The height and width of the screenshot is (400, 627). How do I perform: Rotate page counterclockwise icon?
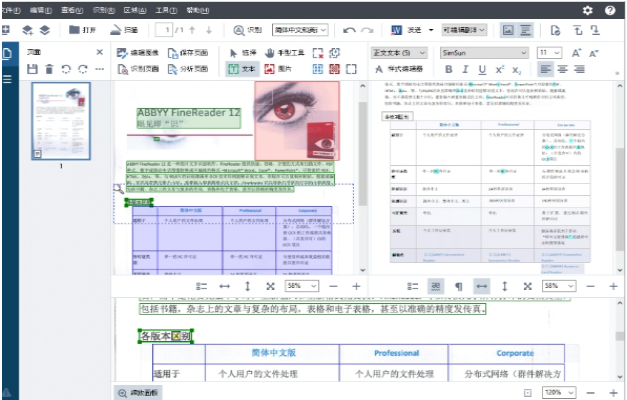[66, 69]
